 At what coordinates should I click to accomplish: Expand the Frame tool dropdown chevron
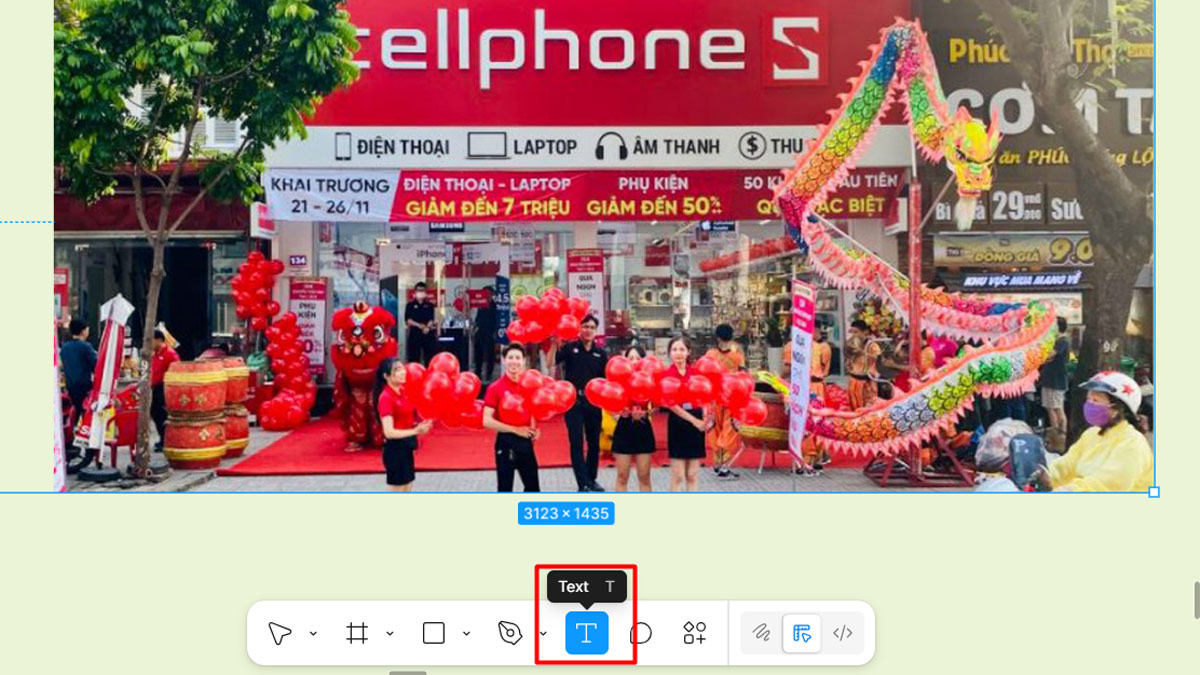coord(390,633)
